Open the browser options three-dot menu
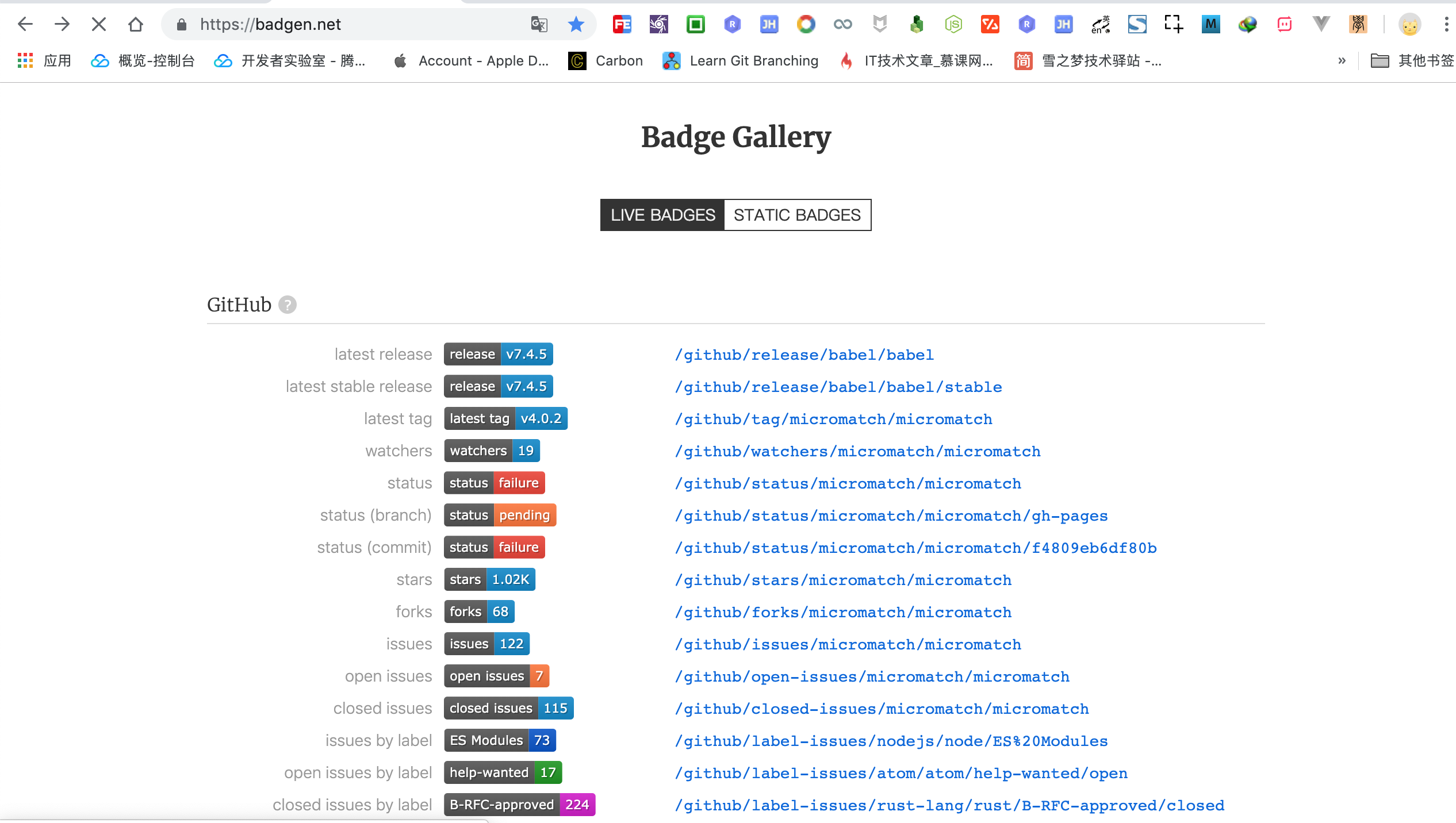Image resolution: width=1456 pixels, height=823 pixels. click(x=1446, y=24)
